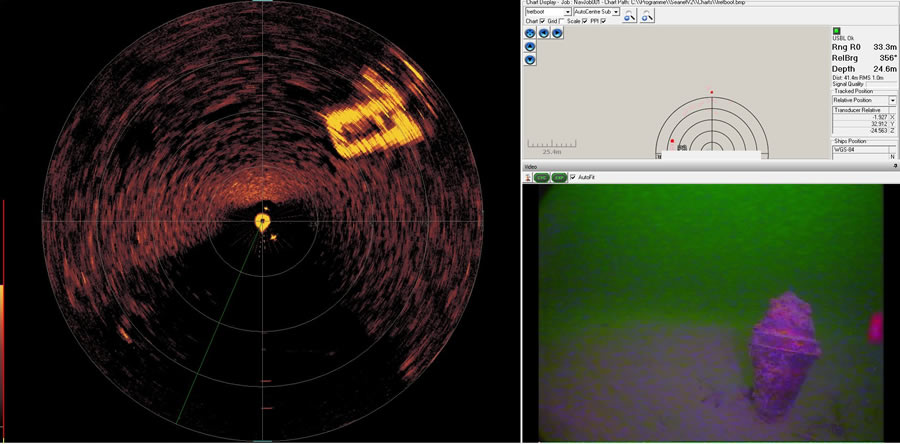Click the second magnifier zoom icon
This screenshot has height=444, width=900.
pyautogui.click(x=647, y=14)
